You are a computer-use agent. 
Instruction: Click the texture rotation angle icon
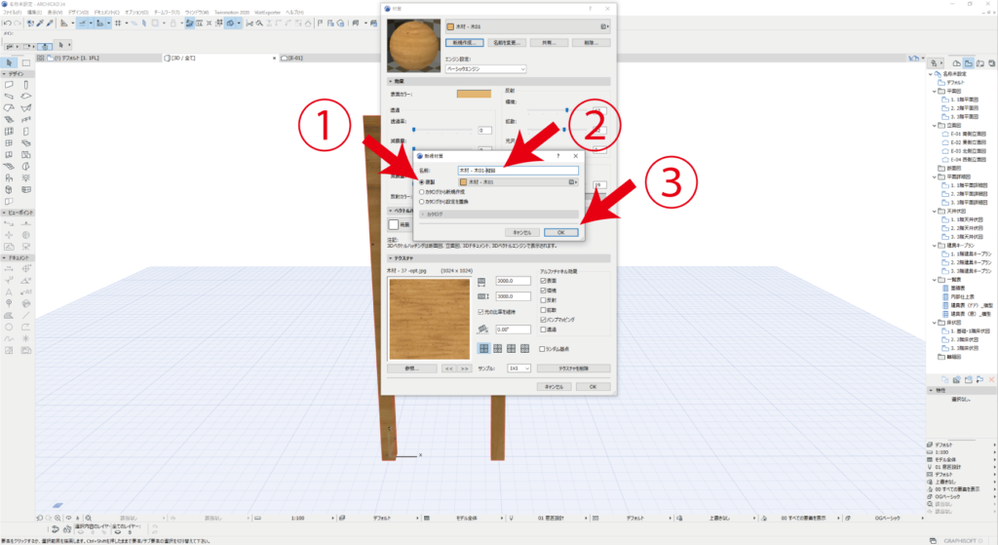click(x=482, y=329)
